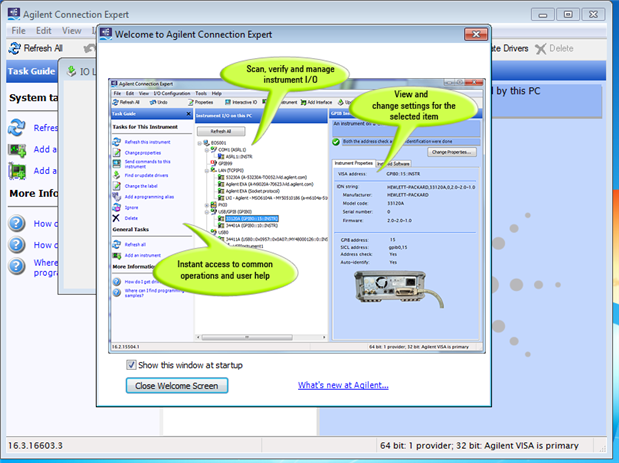This screenshot has width=619, height=463.
Task: Close the Welcome to Agilent Connection Expert dialog
Action: click(476, 34)
